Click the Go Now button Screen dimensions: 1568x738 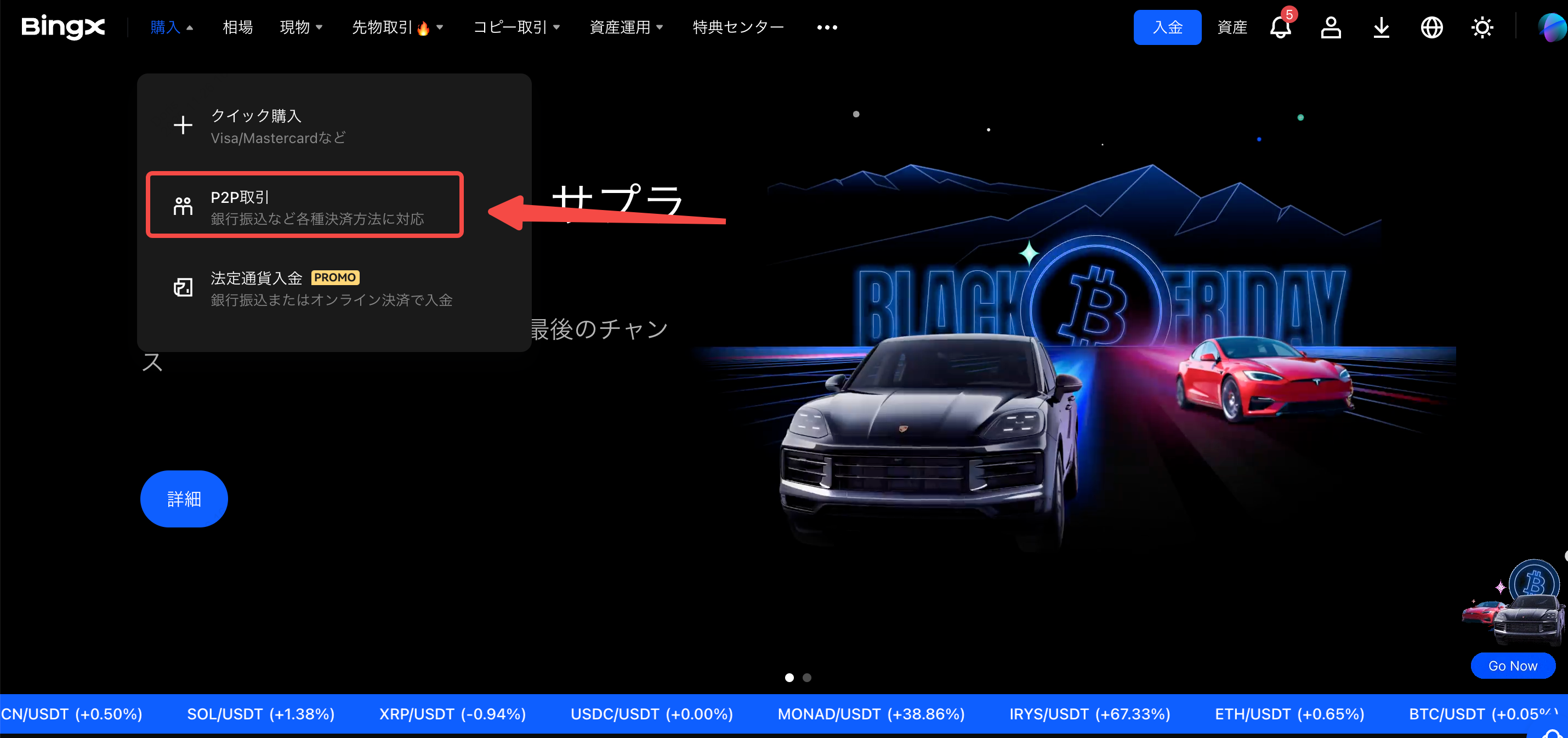1513,666
